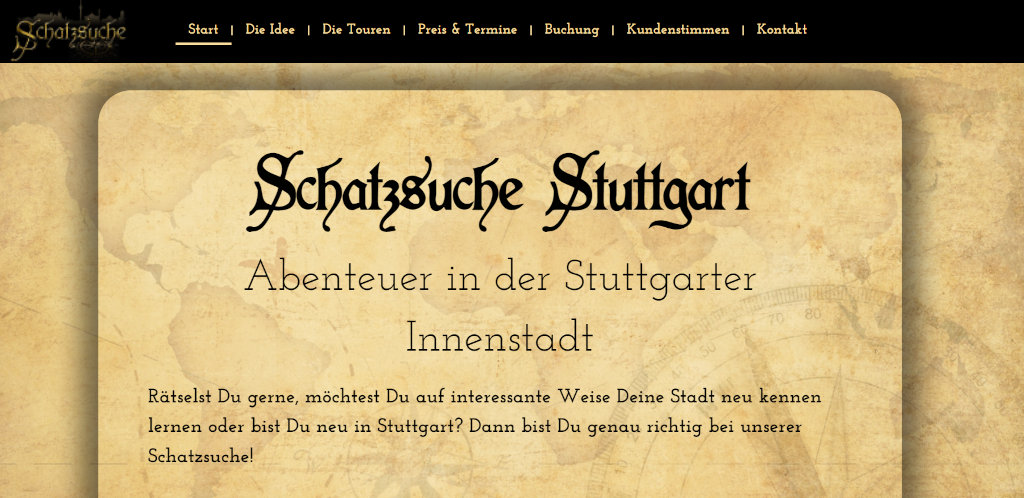Screen dimensions: 1024x498
Task: Open the Start menu item
Action: point(203,29)
